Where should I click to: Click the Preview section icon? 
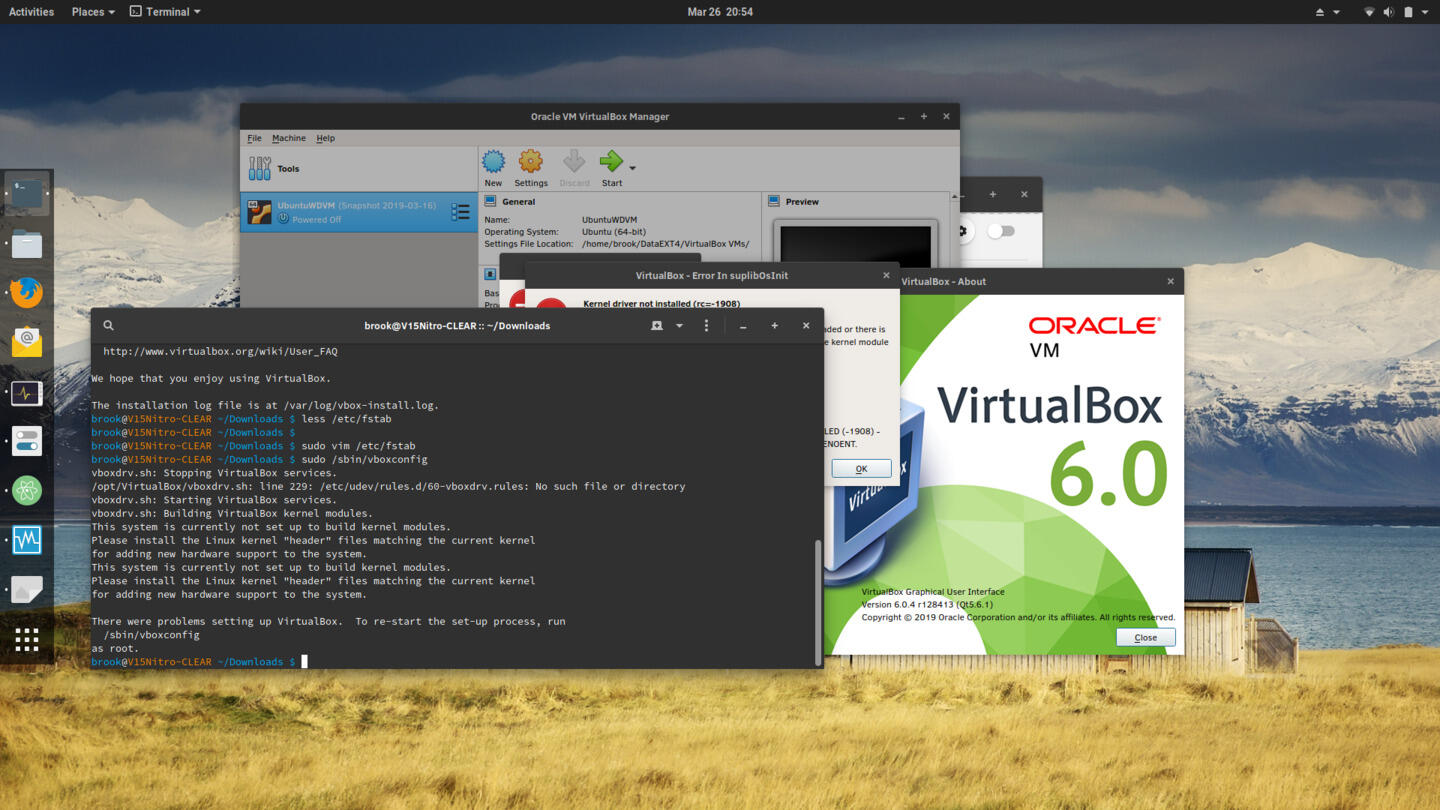[x=773, y=201]
